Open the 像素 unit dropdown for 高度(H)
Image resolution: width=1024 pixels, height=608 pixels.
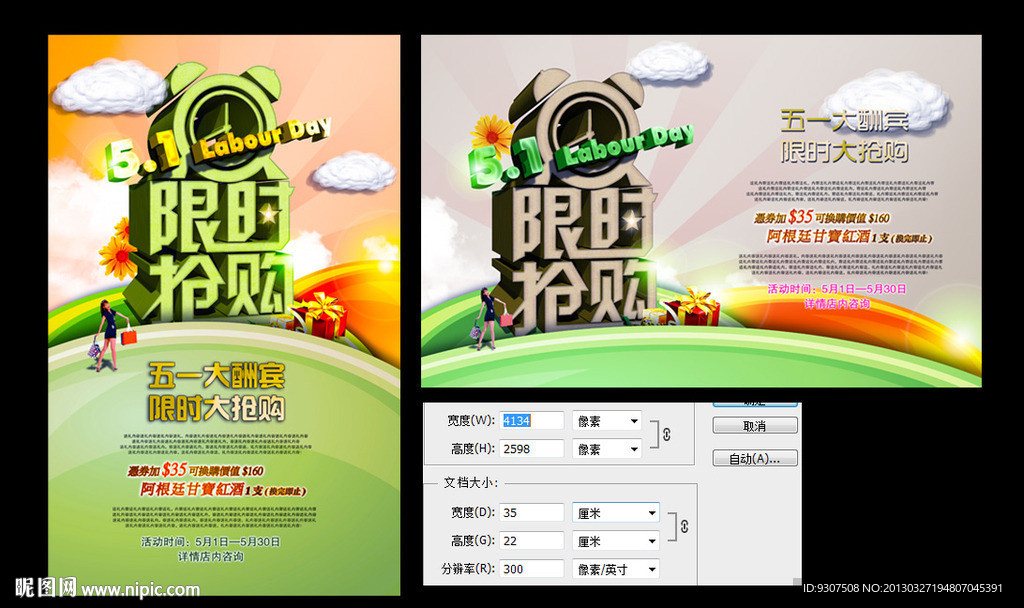(607, 449)
